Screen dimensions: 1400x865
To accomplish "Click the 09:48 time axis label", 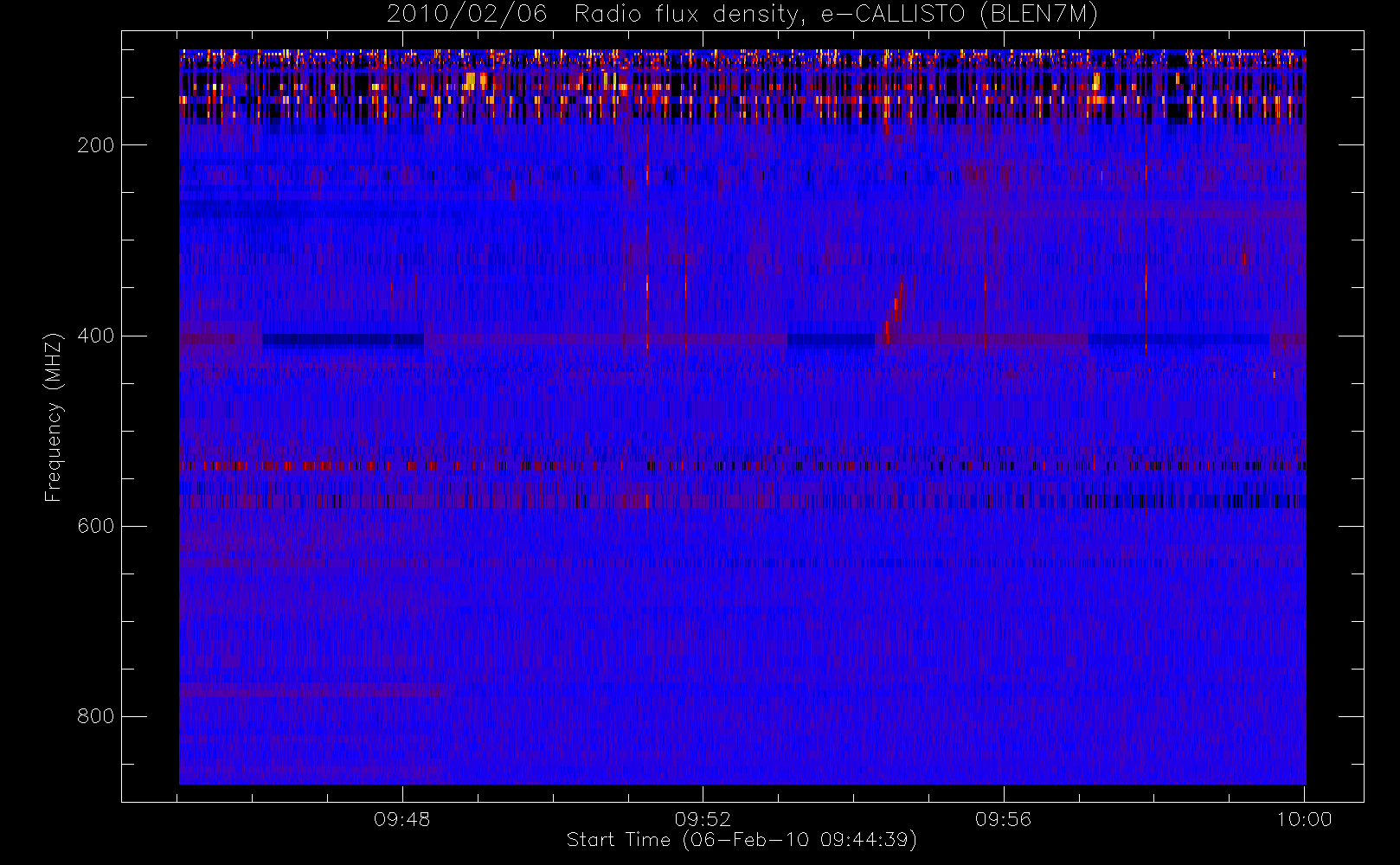I will 401,819.
